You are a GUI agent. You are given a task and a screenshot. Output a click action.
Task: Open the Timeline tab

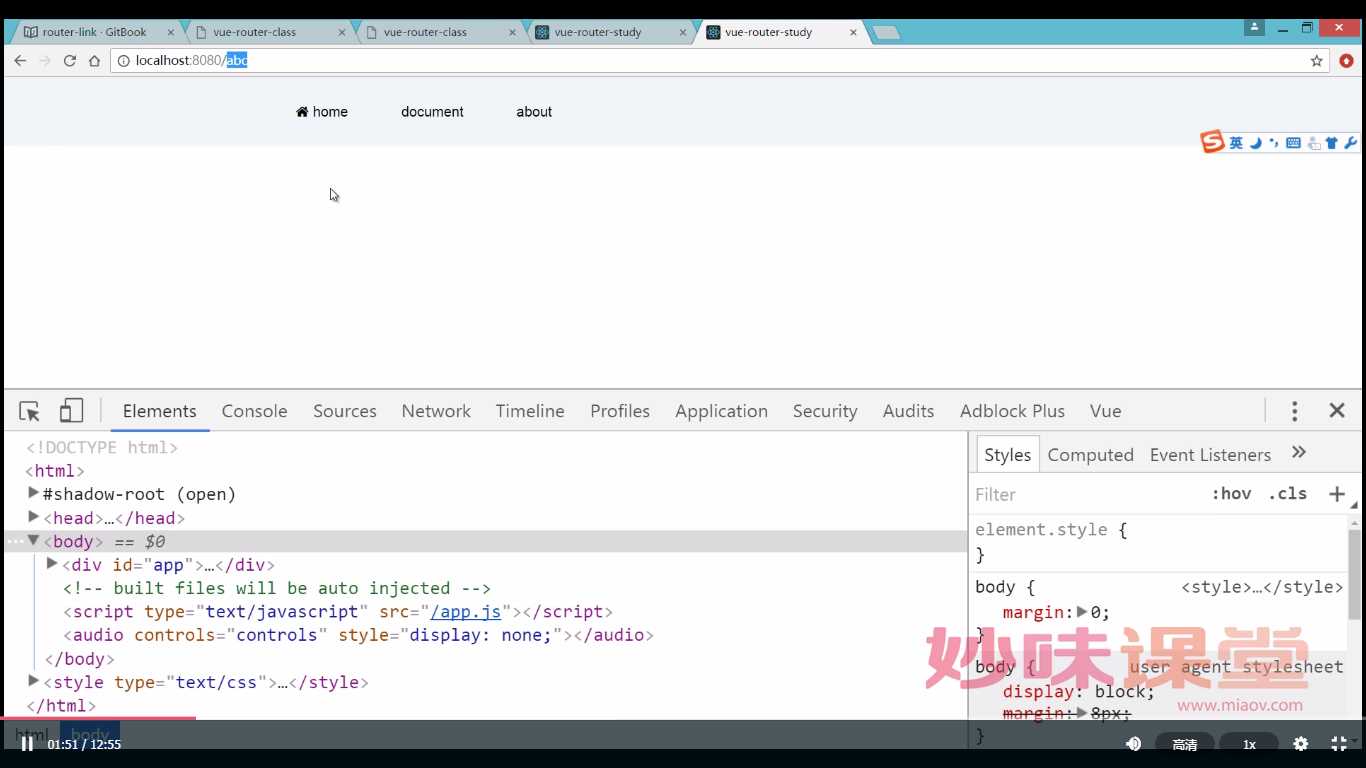(530, 411)
